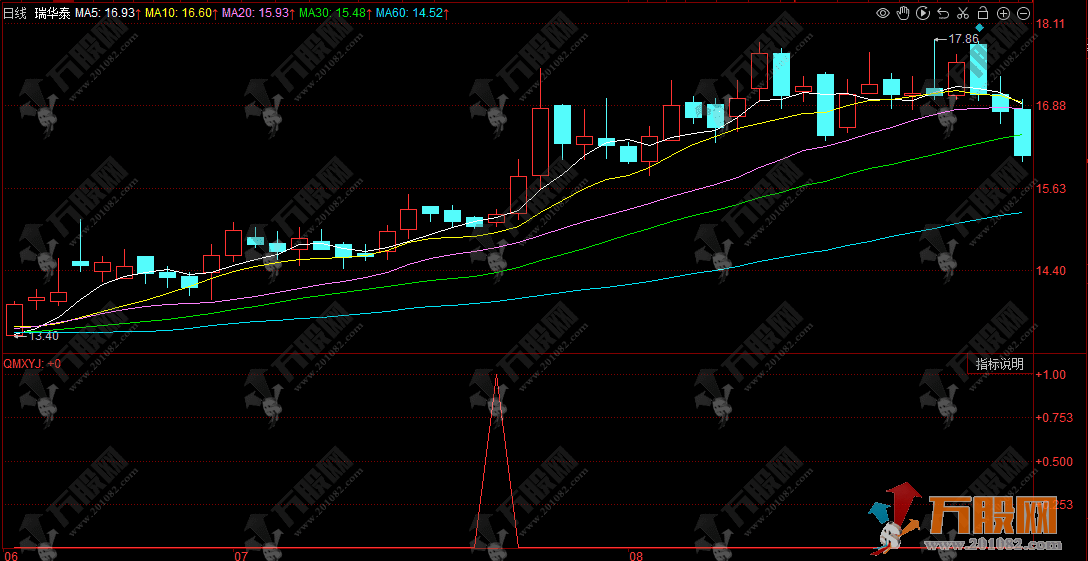Screen dimensions: 1088x561
Task: Click the 17.86 high price annotation
Action: pos(963,39)
